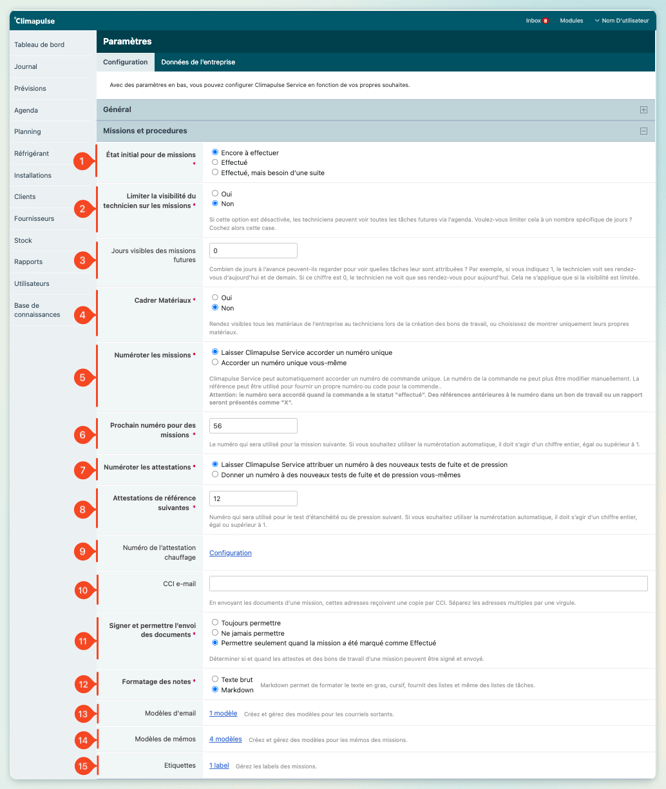Select the 'Effectué' initial state radio

point(215,162)
